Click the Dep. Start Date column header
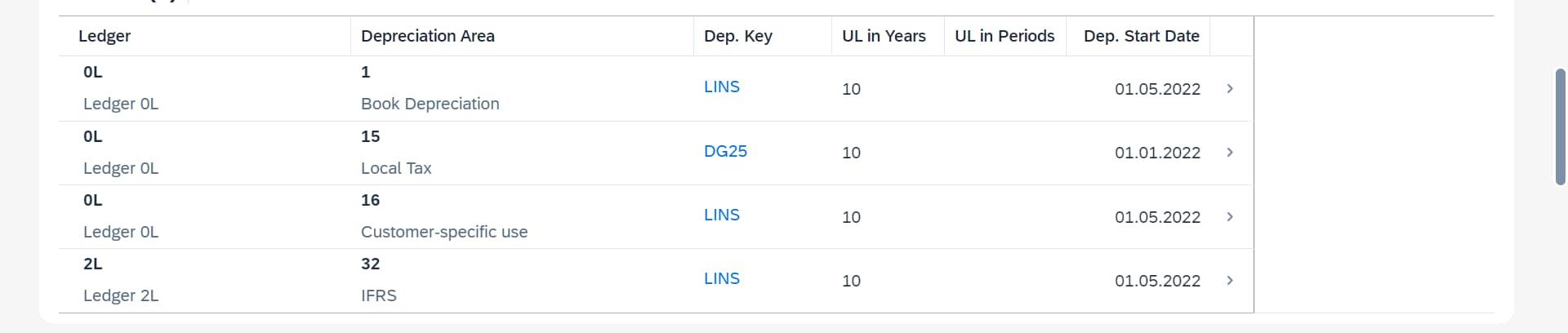 tap(1141, 36)
